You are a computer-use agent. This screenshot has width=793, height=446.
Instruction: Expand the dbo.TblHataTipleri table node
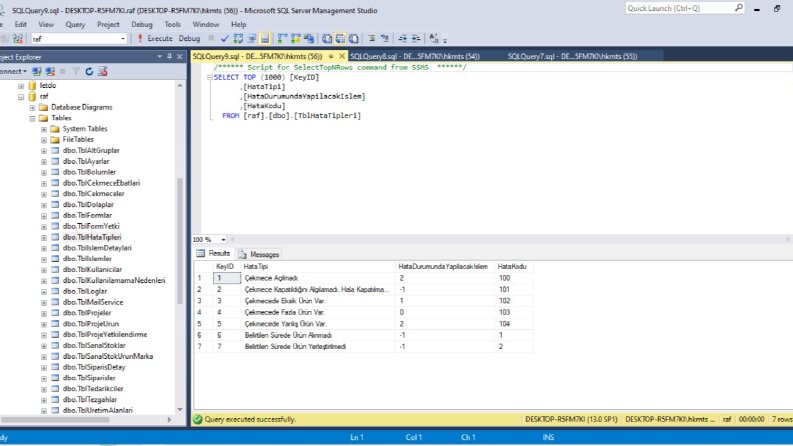pos(43,238)
